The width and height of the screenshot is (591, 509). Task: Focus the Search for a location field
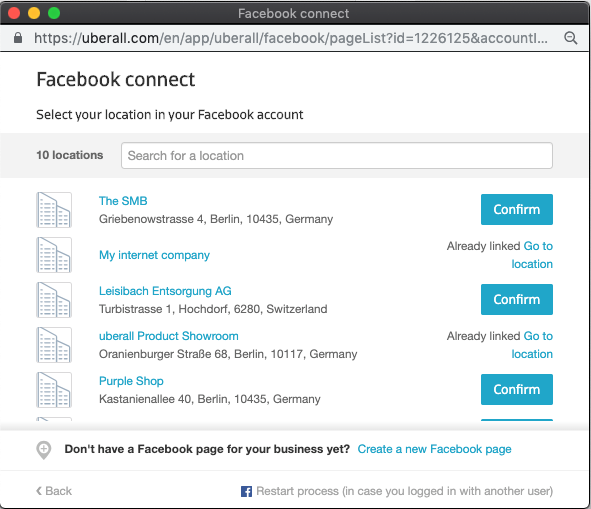[337, 155]
